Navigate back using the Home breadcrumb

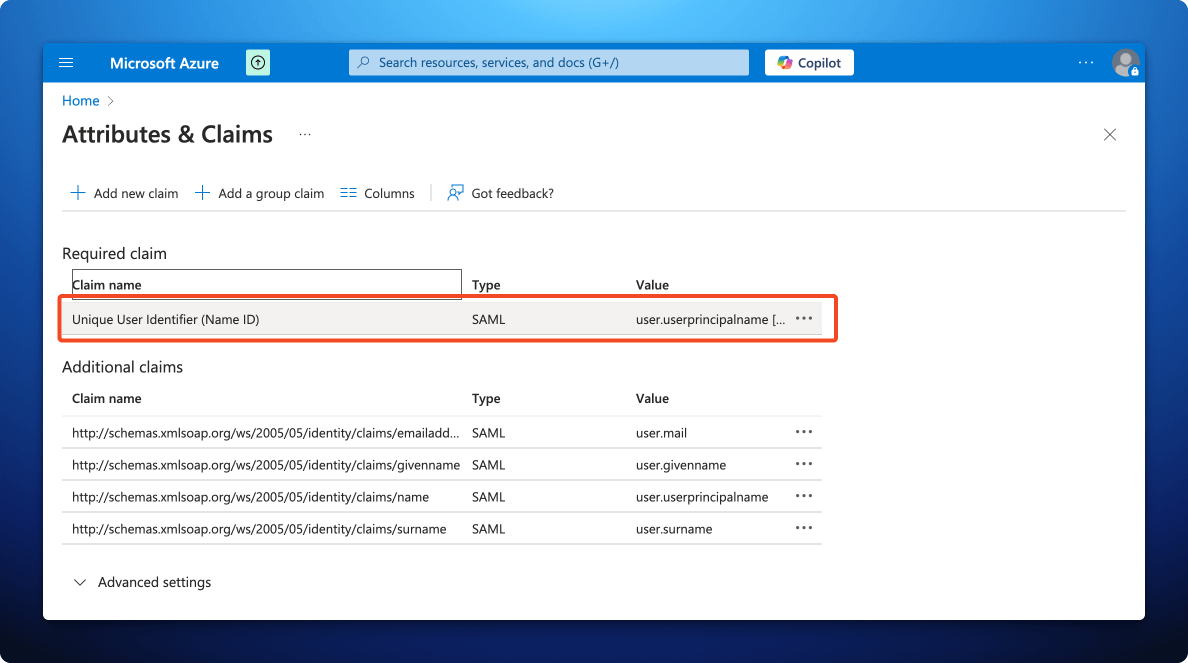click(80, 100)
